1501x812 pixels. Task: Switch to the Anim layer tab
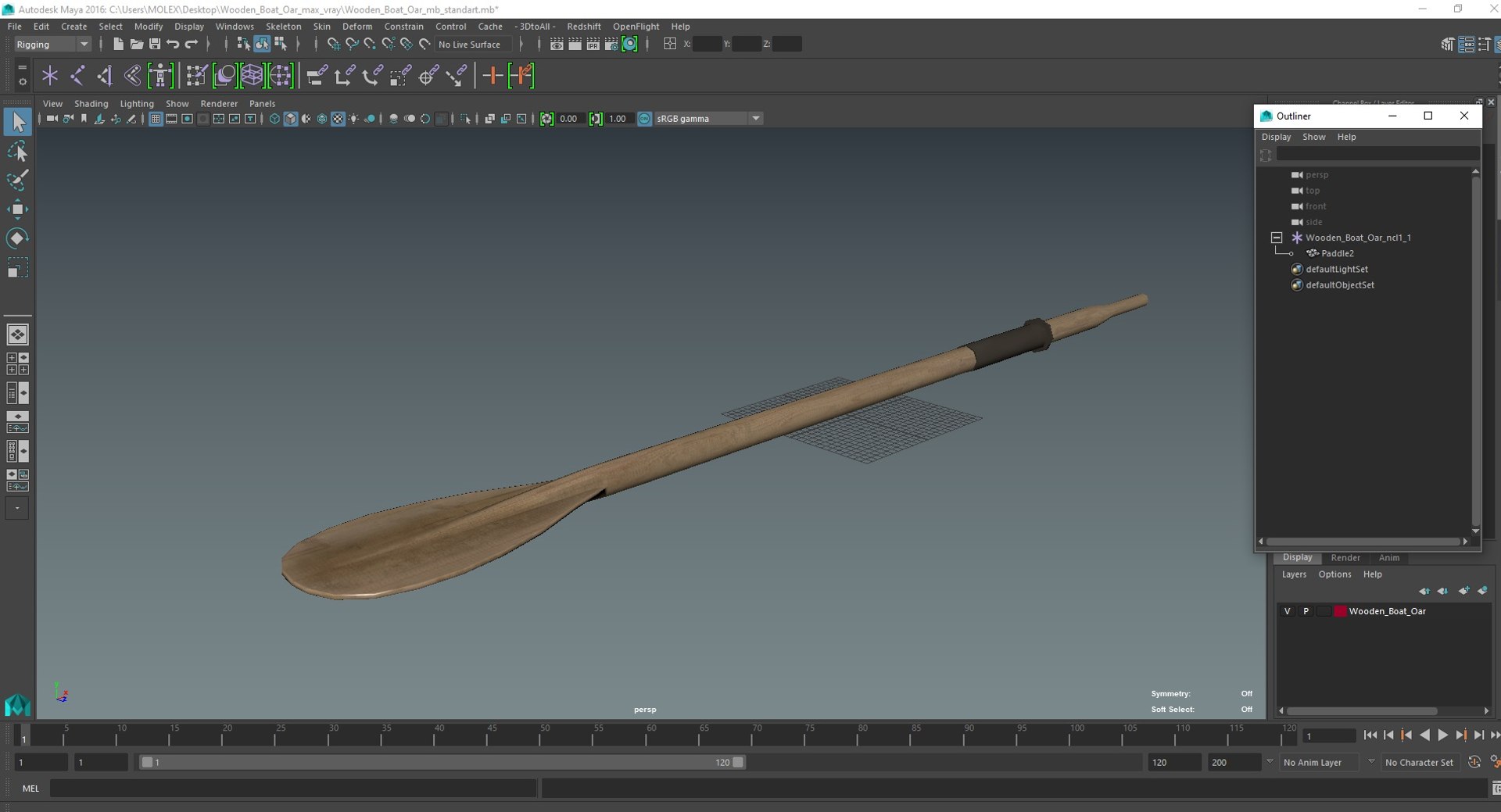tap(1388, 557)
